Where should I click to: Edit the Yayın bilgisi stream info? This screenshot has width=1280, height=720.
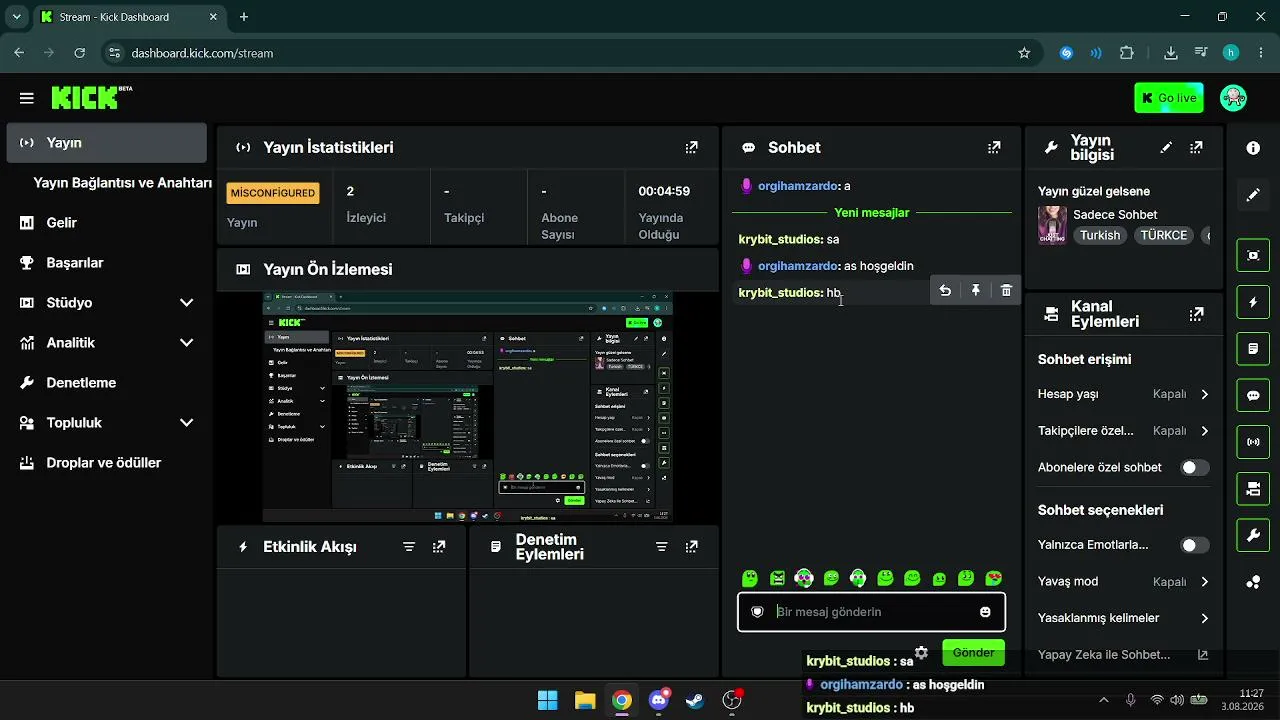click(1166, 148)
